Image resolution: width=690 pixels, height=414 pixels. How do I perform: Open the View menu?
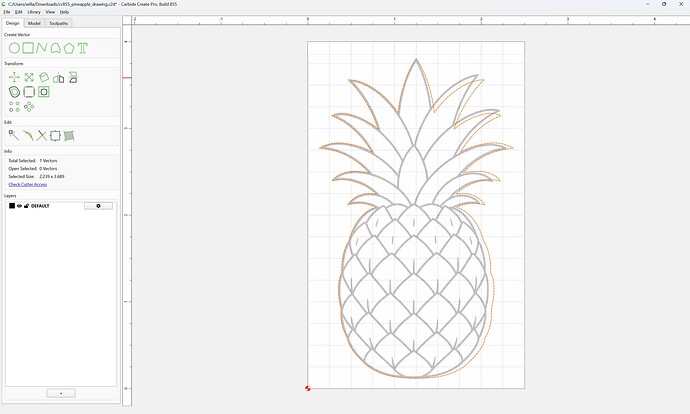(x=51, y=12)
